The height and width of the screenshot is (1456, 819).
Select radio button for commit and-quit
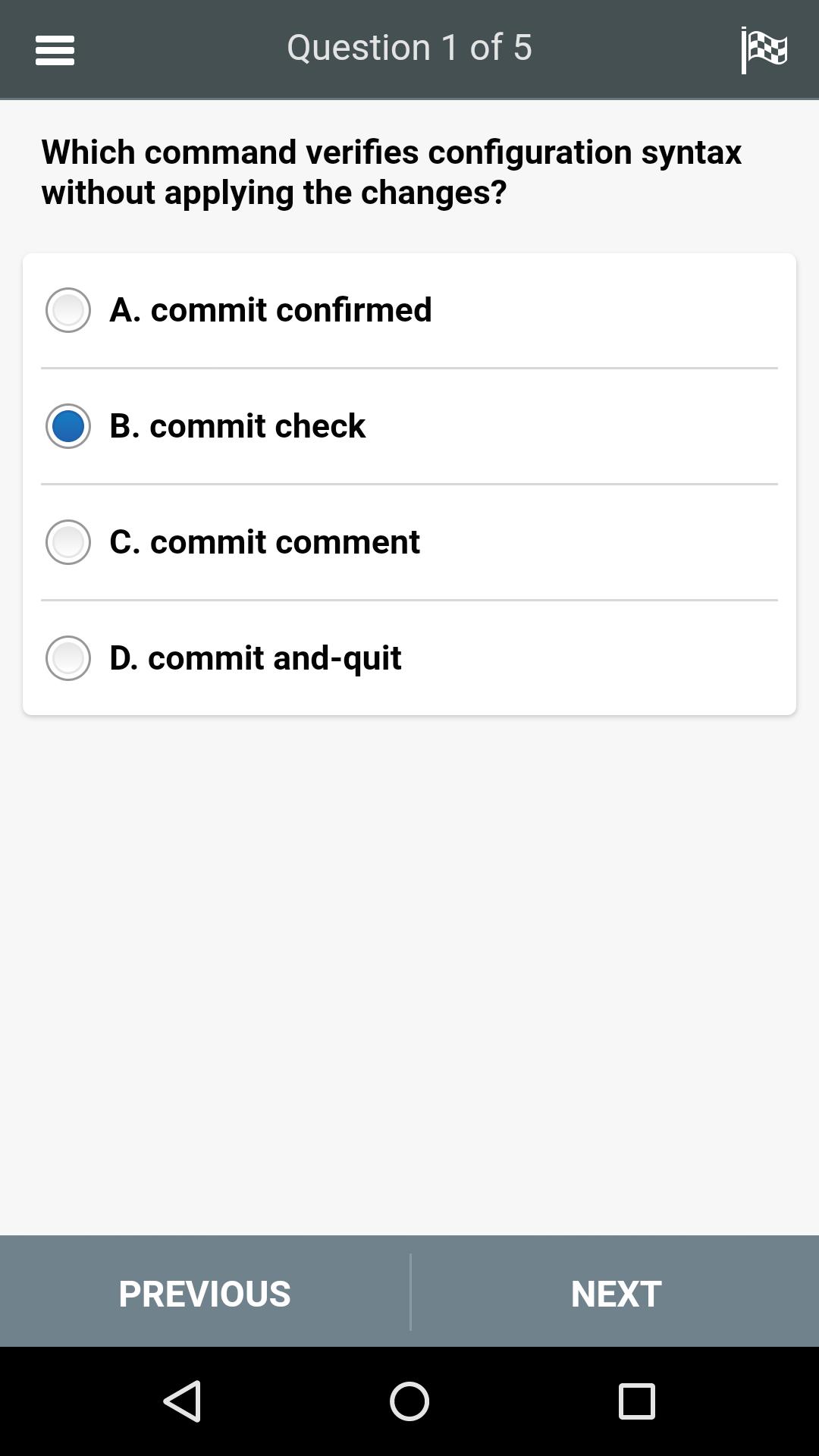pos(68,658)
